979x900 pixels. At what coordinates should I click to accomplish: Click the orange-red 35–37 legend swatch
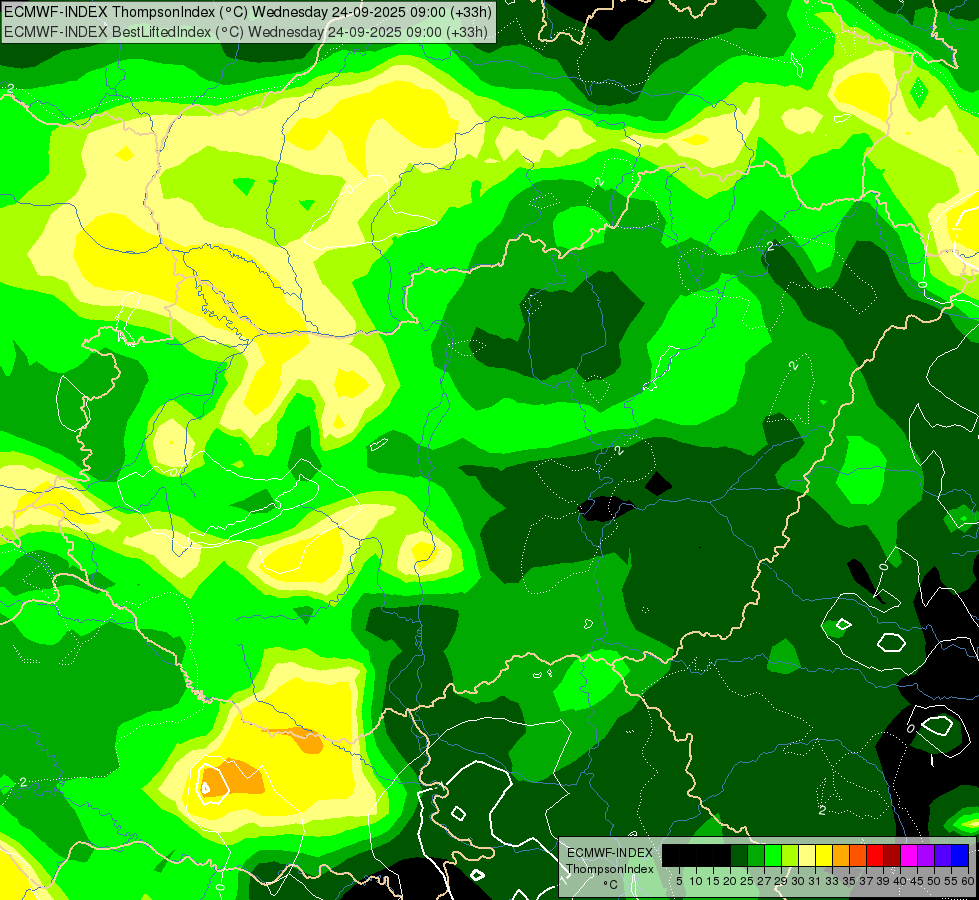[x=858, y=855]
